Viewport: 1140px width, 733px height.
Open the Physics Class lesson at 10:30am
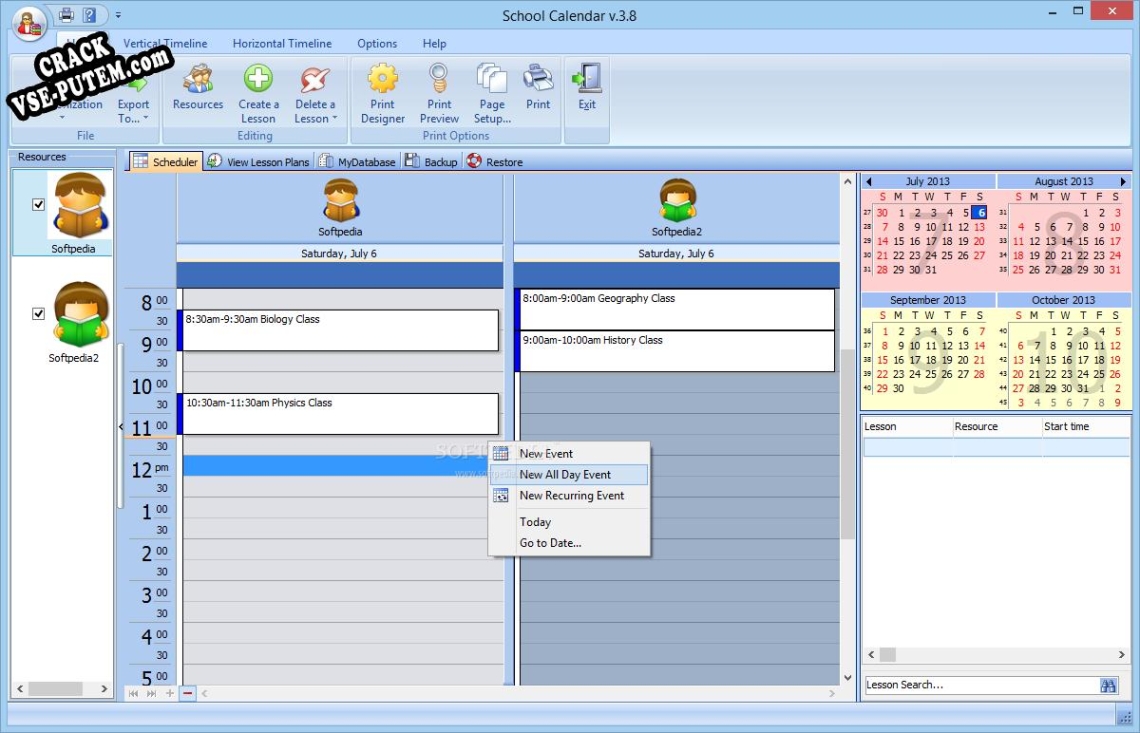(340, 413)
